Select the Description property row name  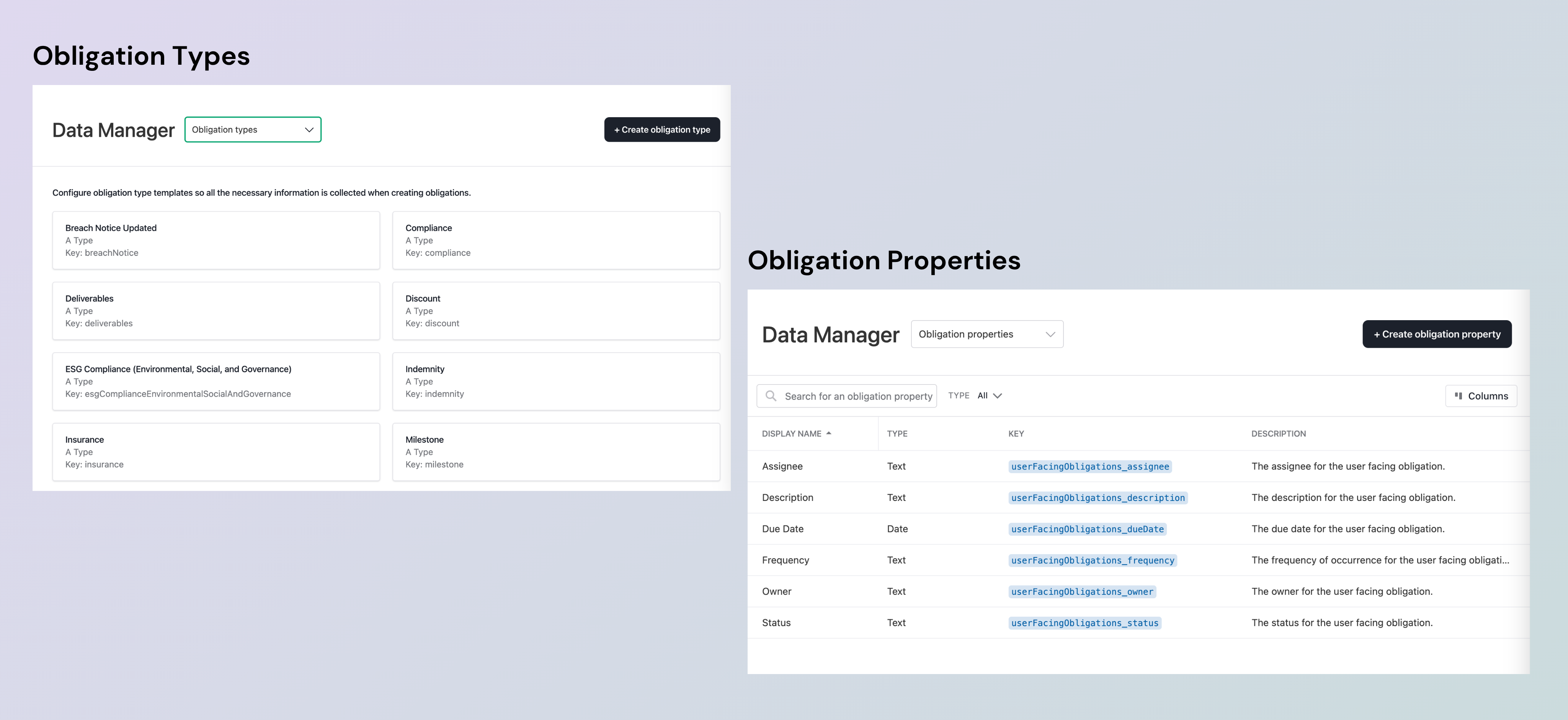pyautogui.click(x=787, y=497)
